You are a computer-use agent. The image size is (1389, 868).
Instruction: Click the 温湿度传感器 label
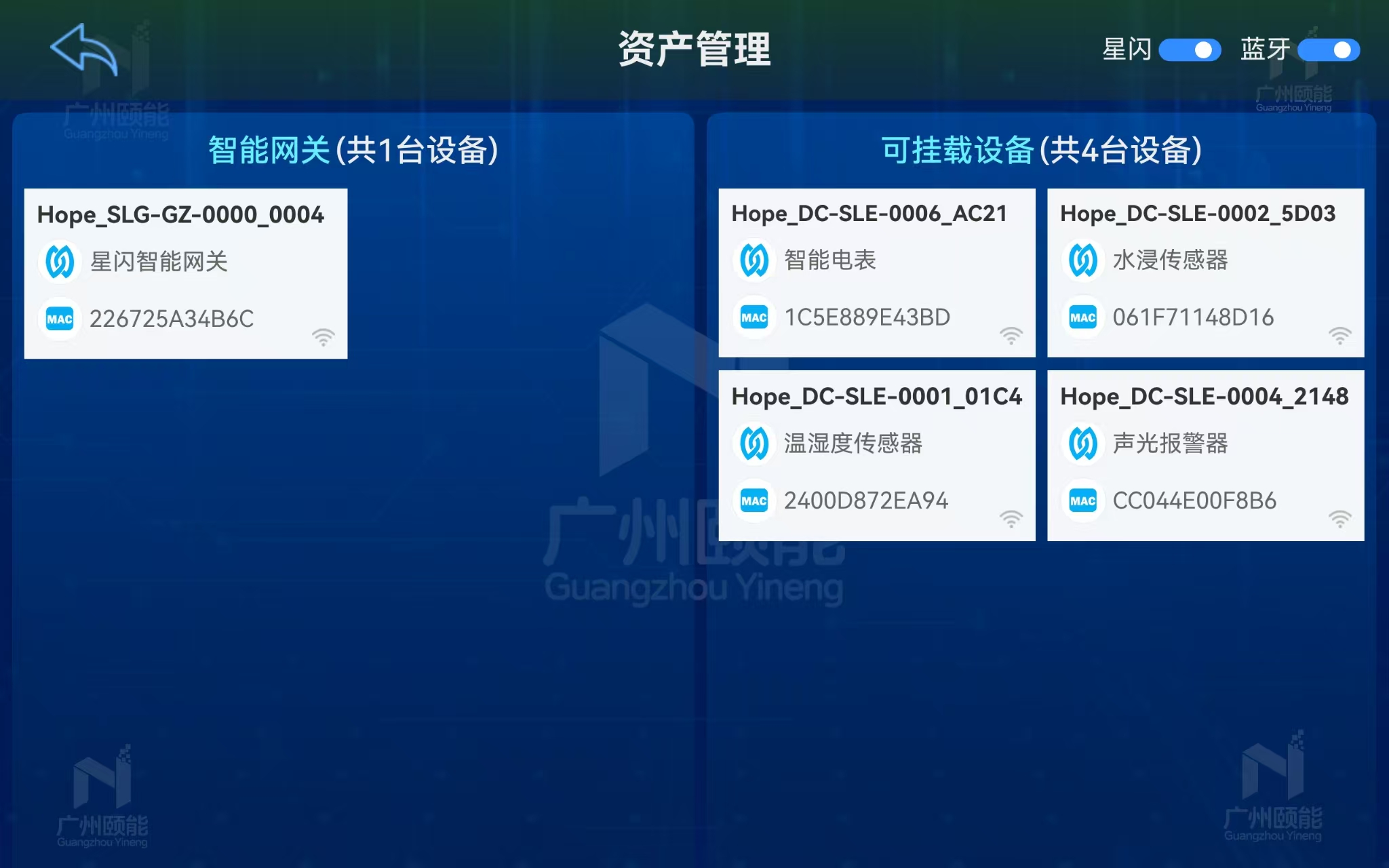pos(853,443)
